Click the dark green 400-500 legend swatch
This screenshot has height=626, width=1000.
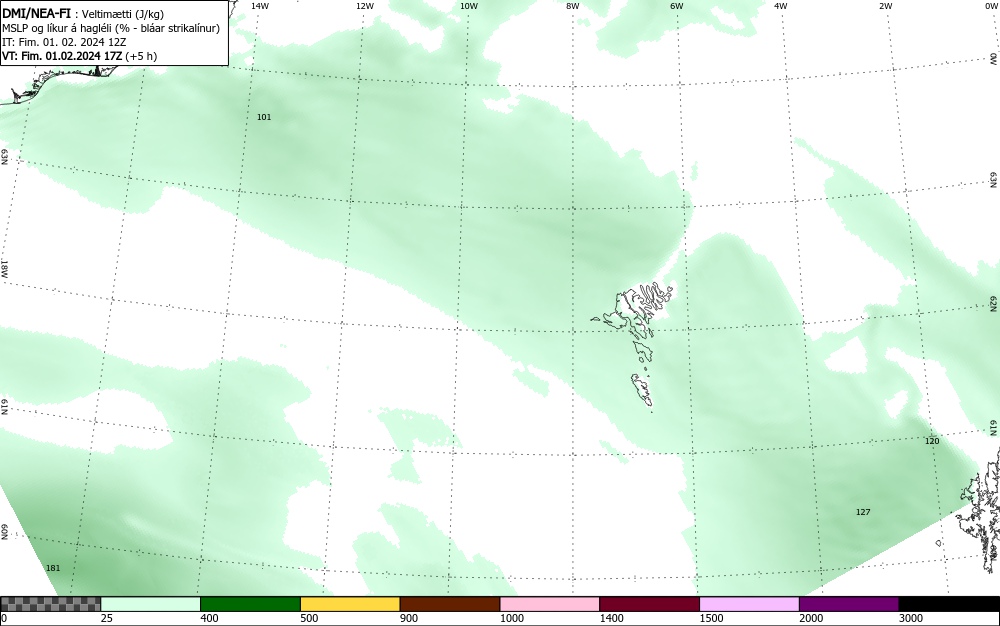[x=250, y=604]
